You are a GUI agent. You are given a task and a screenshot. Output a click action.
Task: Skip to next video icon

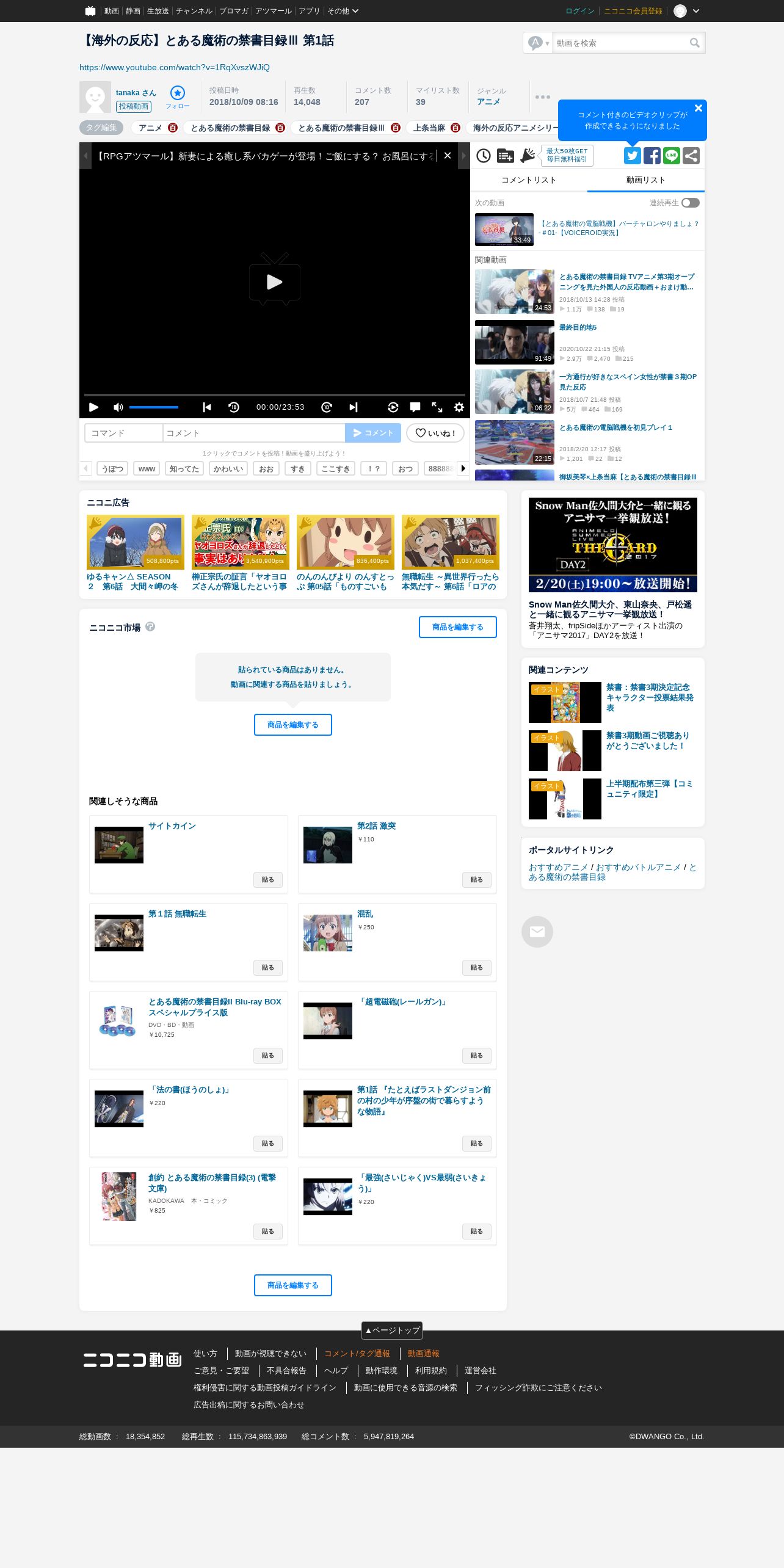[354, 407]
